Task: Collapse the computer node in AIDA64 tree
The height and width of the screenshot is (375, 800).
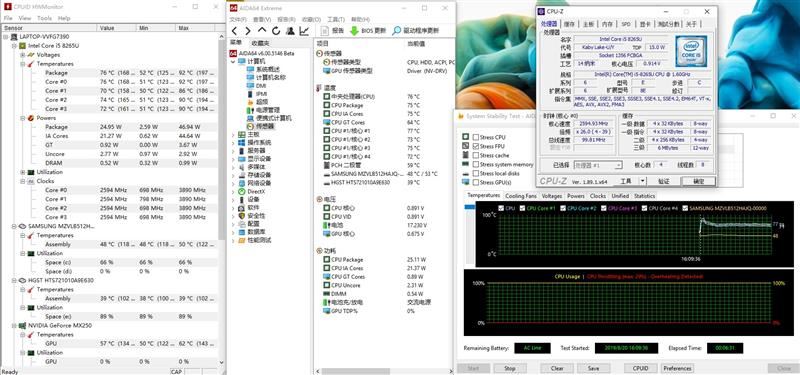Action: coord(233,61)
